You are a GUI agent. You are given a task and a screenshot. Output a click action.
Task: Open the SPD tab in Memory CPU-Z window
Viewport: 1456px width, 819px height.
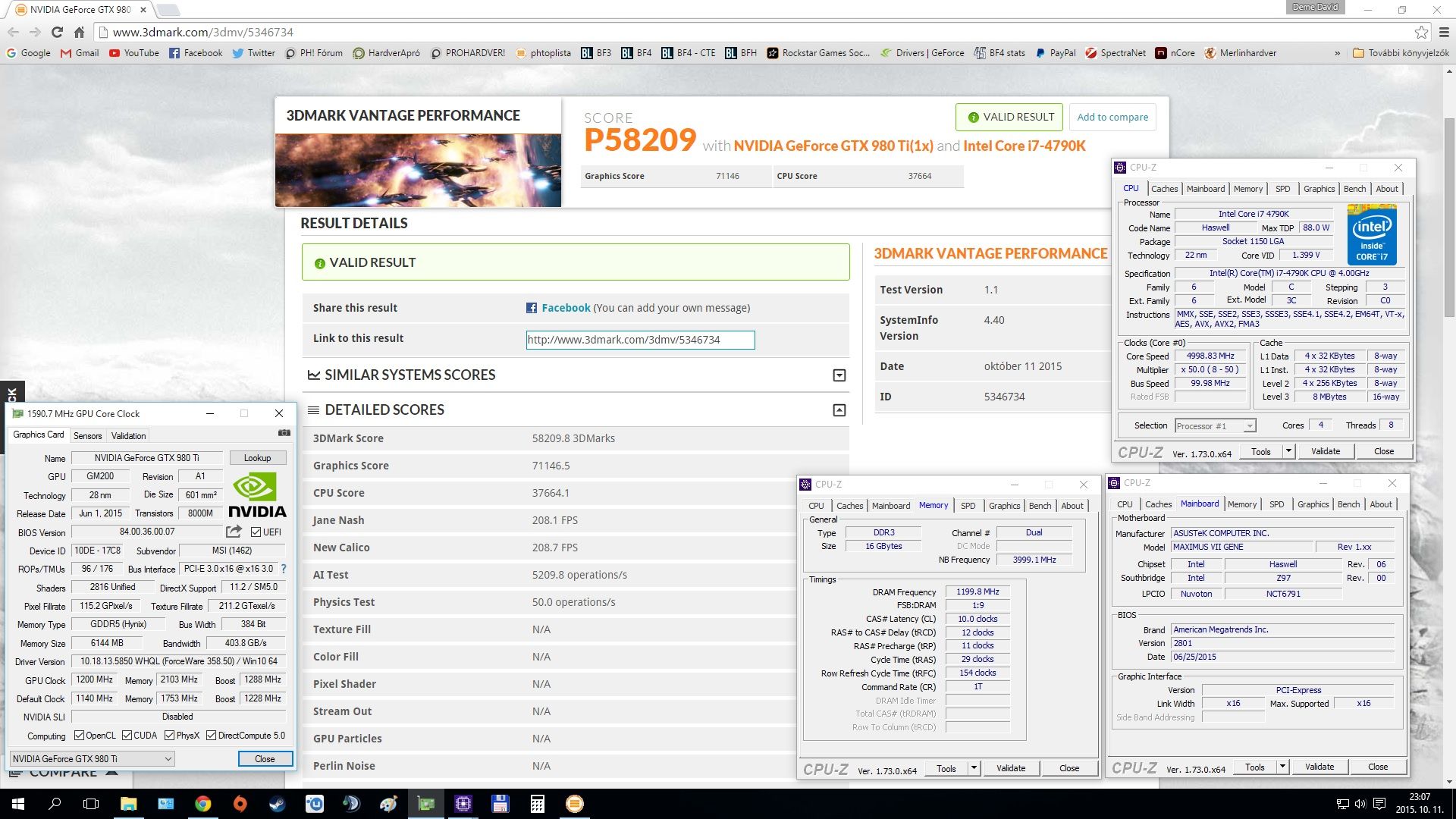click(x=968, y=506)
